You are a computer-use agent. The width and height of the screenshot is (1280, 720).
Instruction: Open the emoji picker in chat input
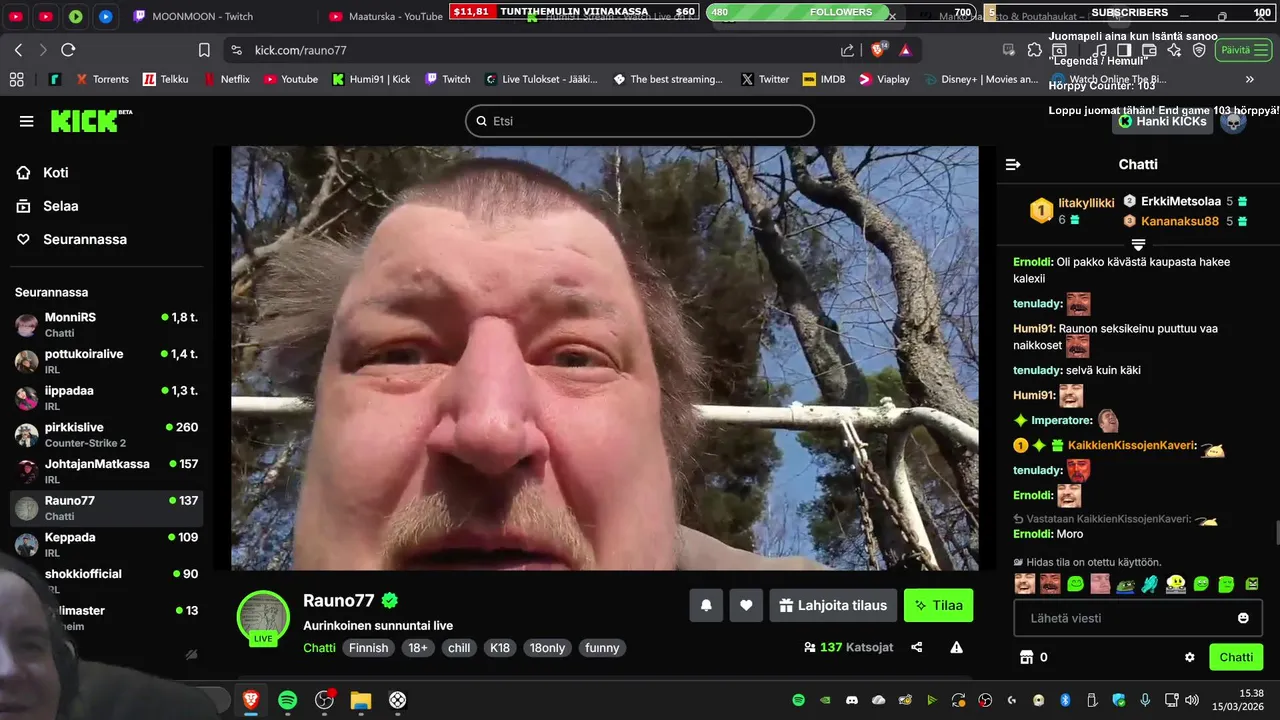[x=1243, y=618]
